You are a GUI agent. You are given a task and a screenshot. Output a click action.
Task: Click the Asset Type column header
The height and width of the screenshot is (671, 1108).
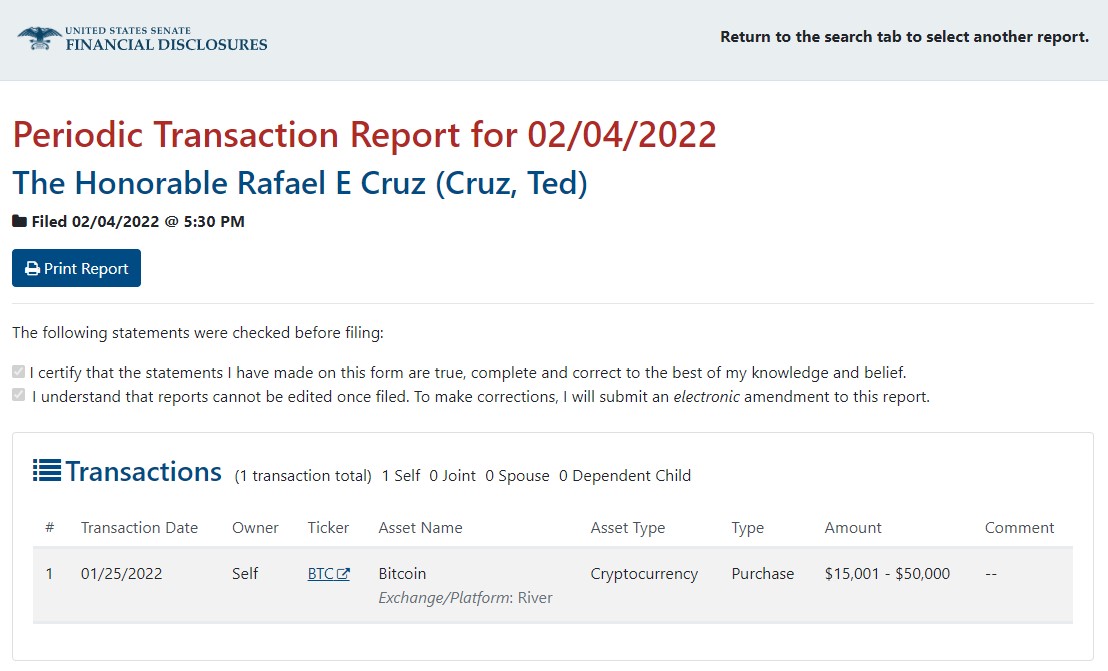[627, 528]
